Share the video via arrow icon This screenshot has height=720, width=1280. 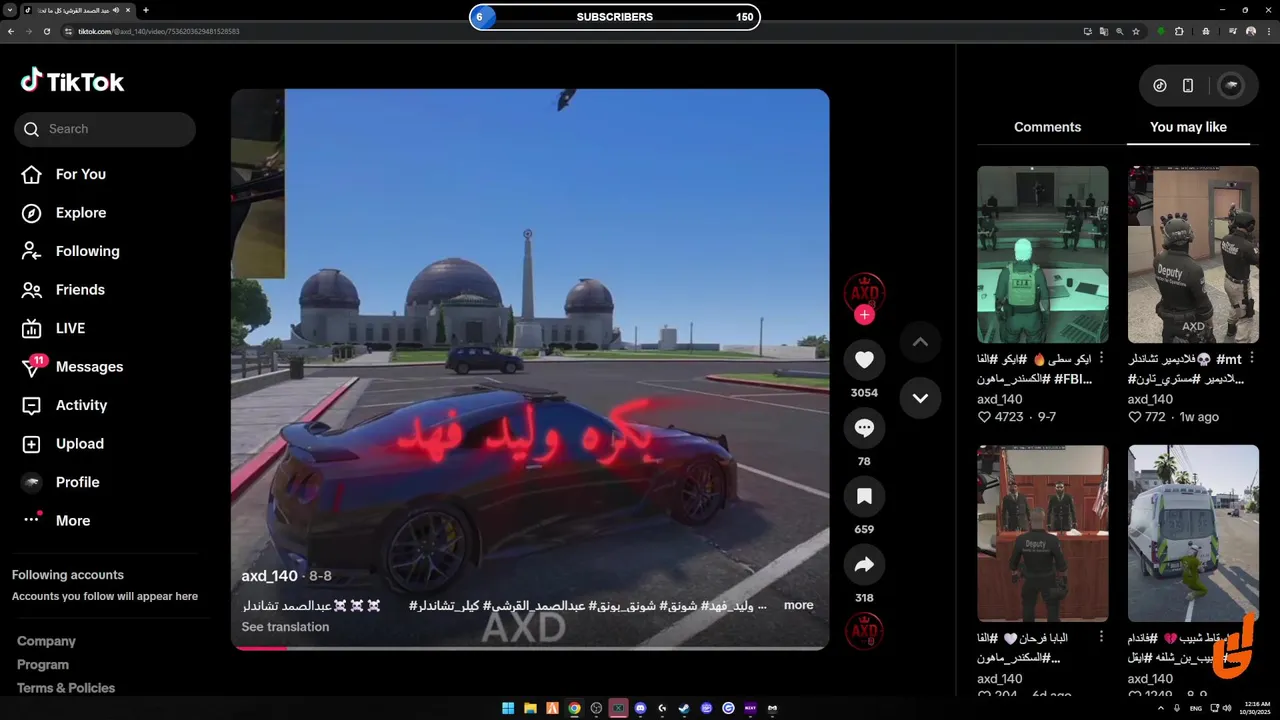864,565
